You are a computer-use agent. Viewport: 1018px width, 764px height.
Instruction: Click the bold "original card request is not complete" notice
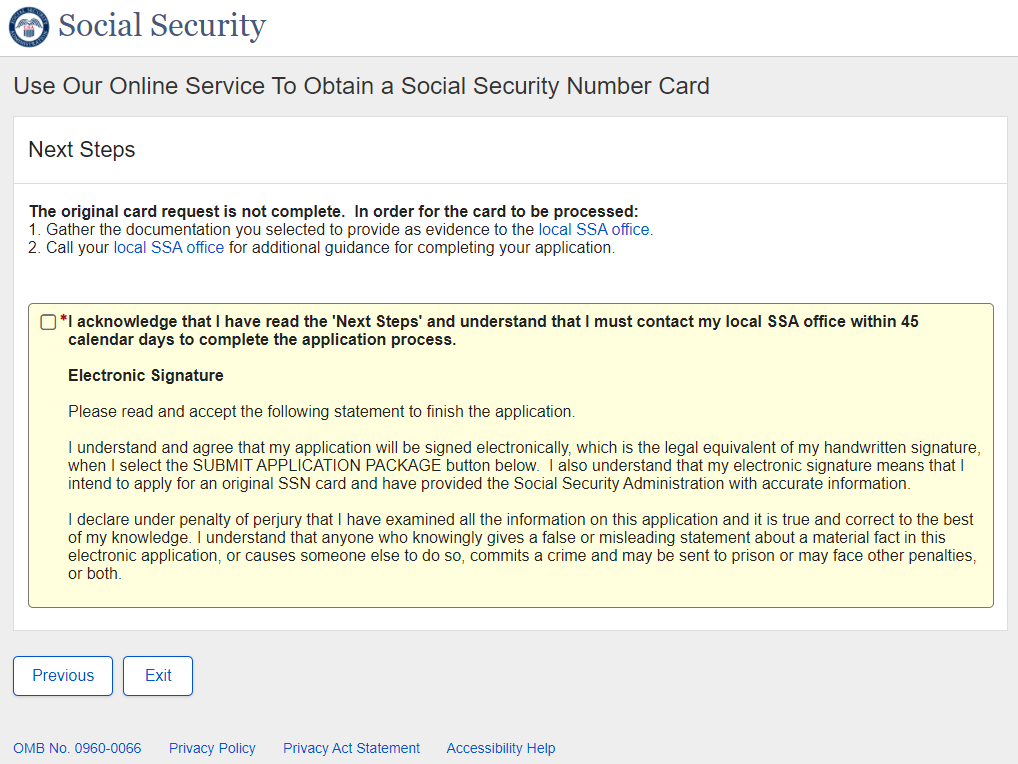coord(333,211)
